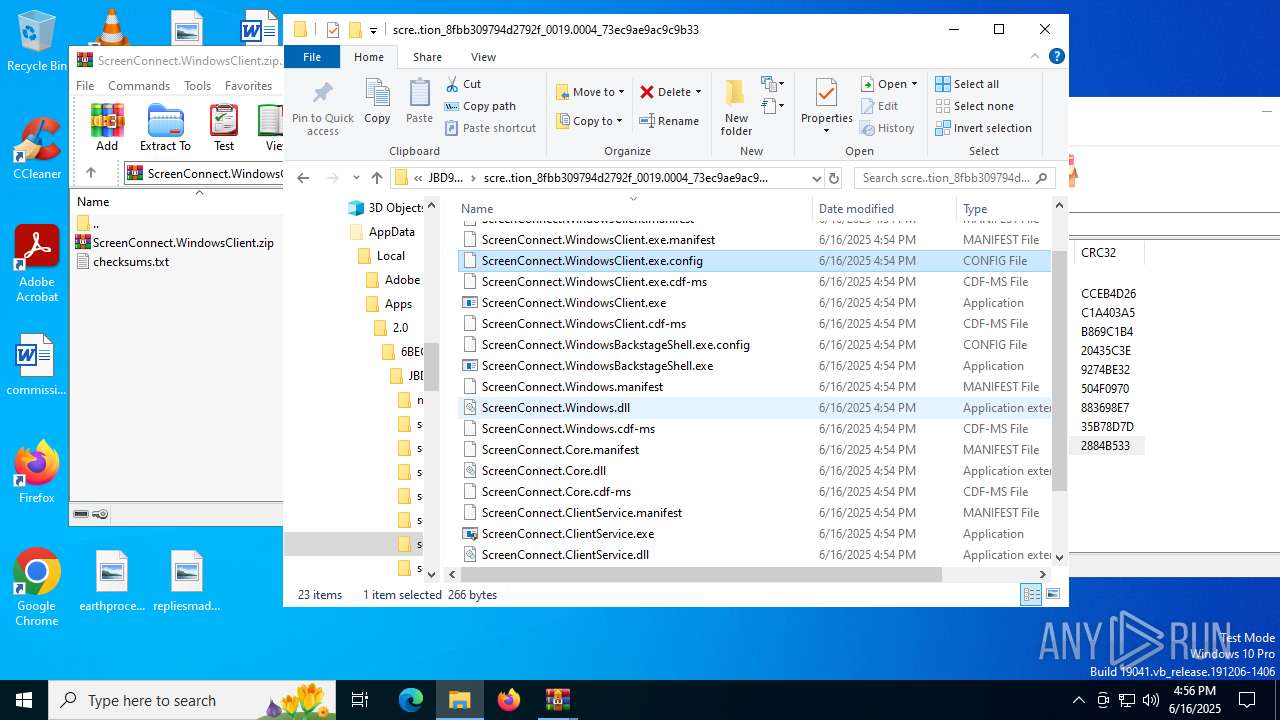Refresh the current folder view
The width and height of the screenshot is (1280, 720).
(835, 178)
